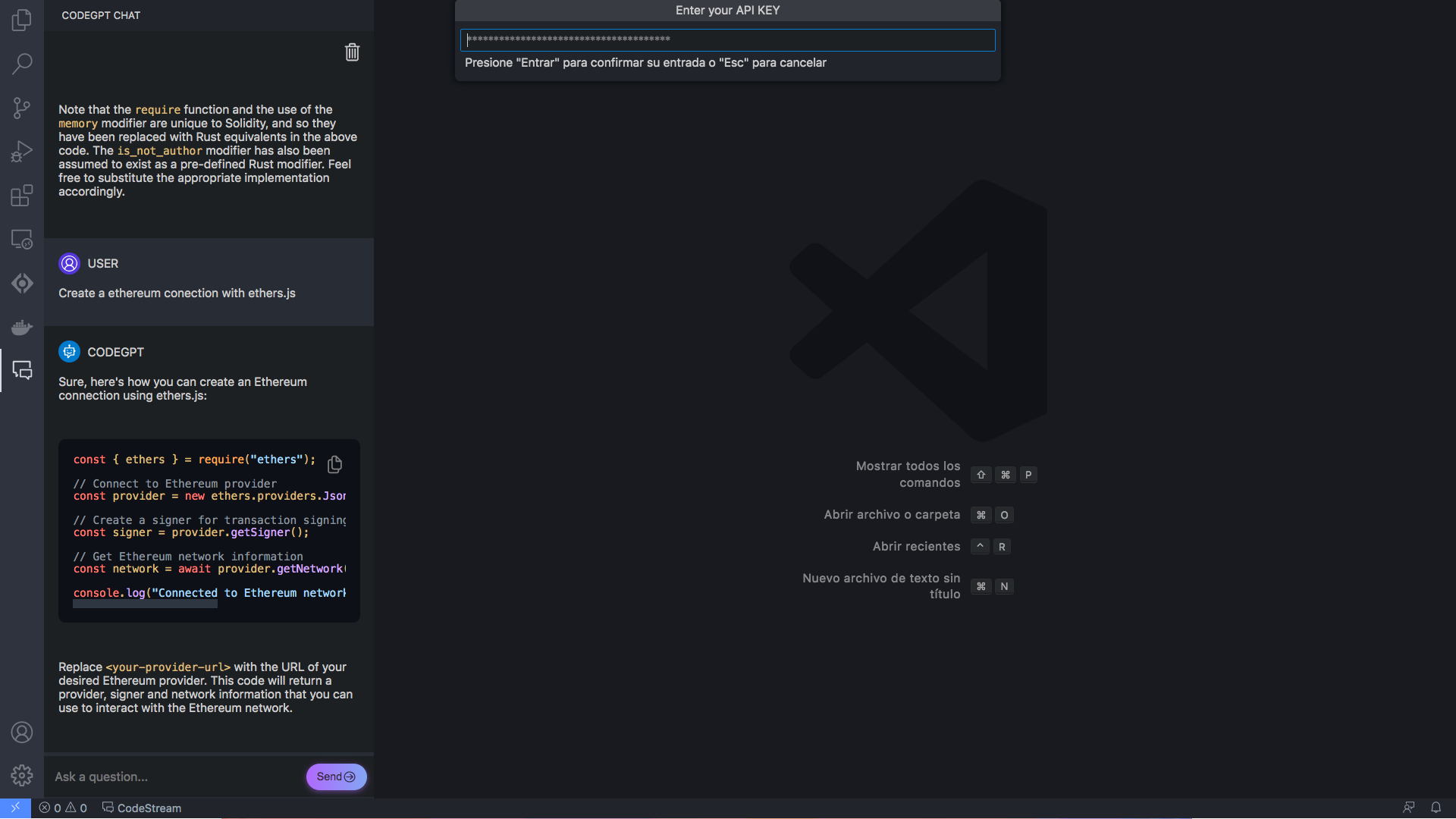This screenshot has width=1456, height=819.
Task: Clear chat with the trash icon
Action: pos(352,52)
